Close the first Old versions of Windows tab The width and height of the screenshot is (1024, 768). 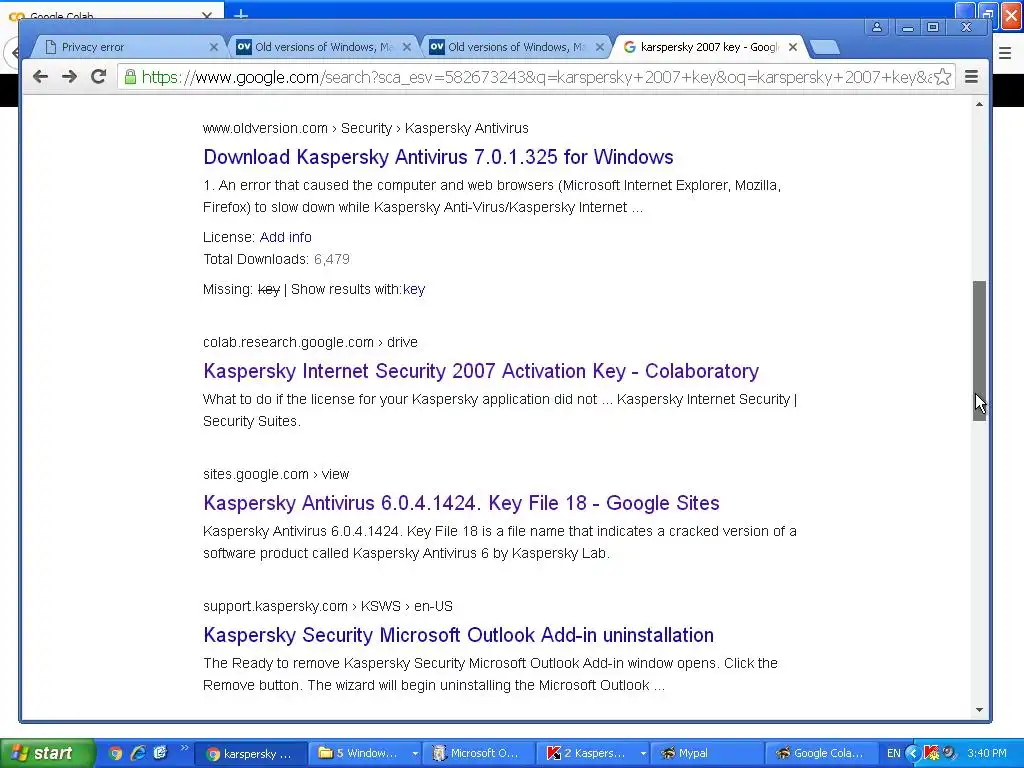(x=407, y=47)
